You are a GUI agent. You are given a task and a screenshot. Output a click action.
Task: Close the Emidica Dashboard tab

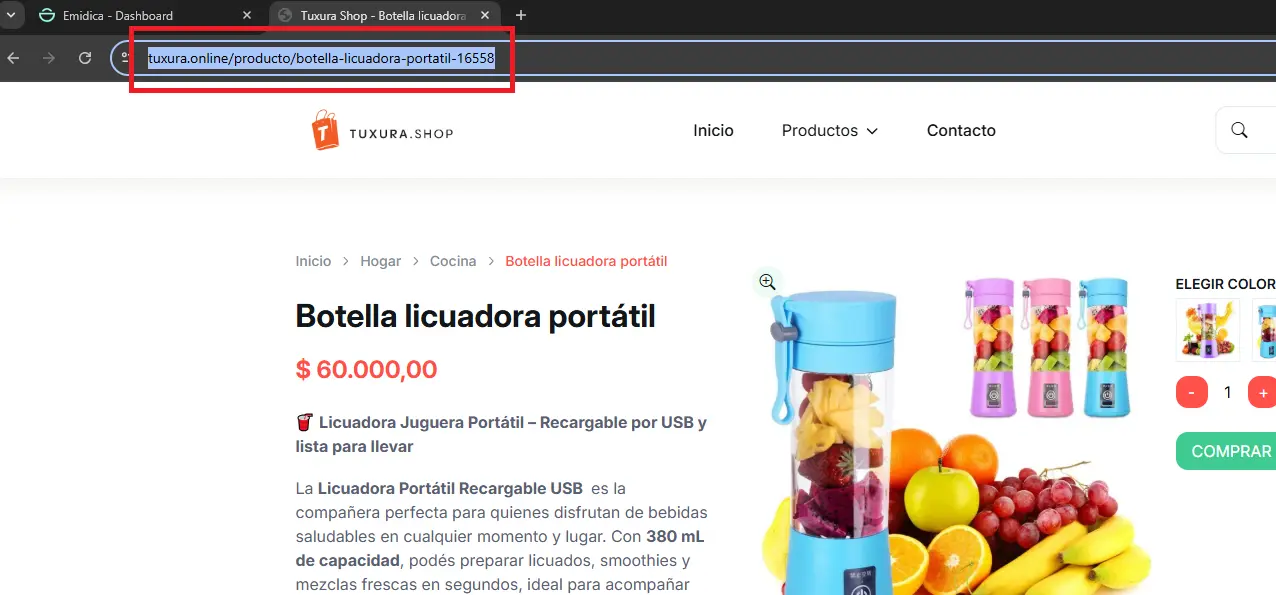pyautogui.click(x=247, y=15)
